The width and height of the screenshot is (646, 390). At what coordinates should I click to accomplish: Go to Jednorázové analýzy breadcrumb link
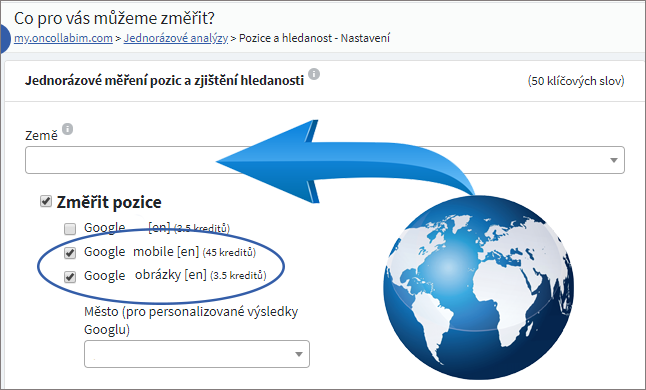[x=176, y=38]
